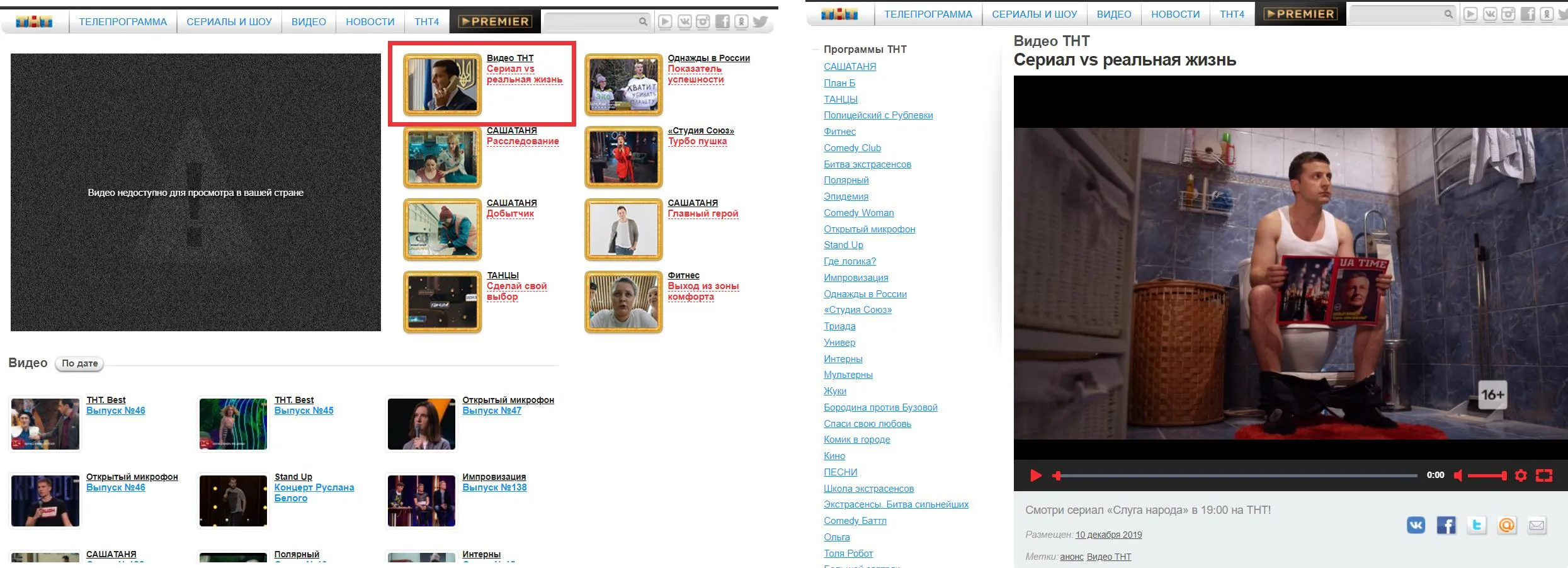Open the Instagram icon in the left page header
This screenshot has height=568, width=1568.
coord(703,22)
